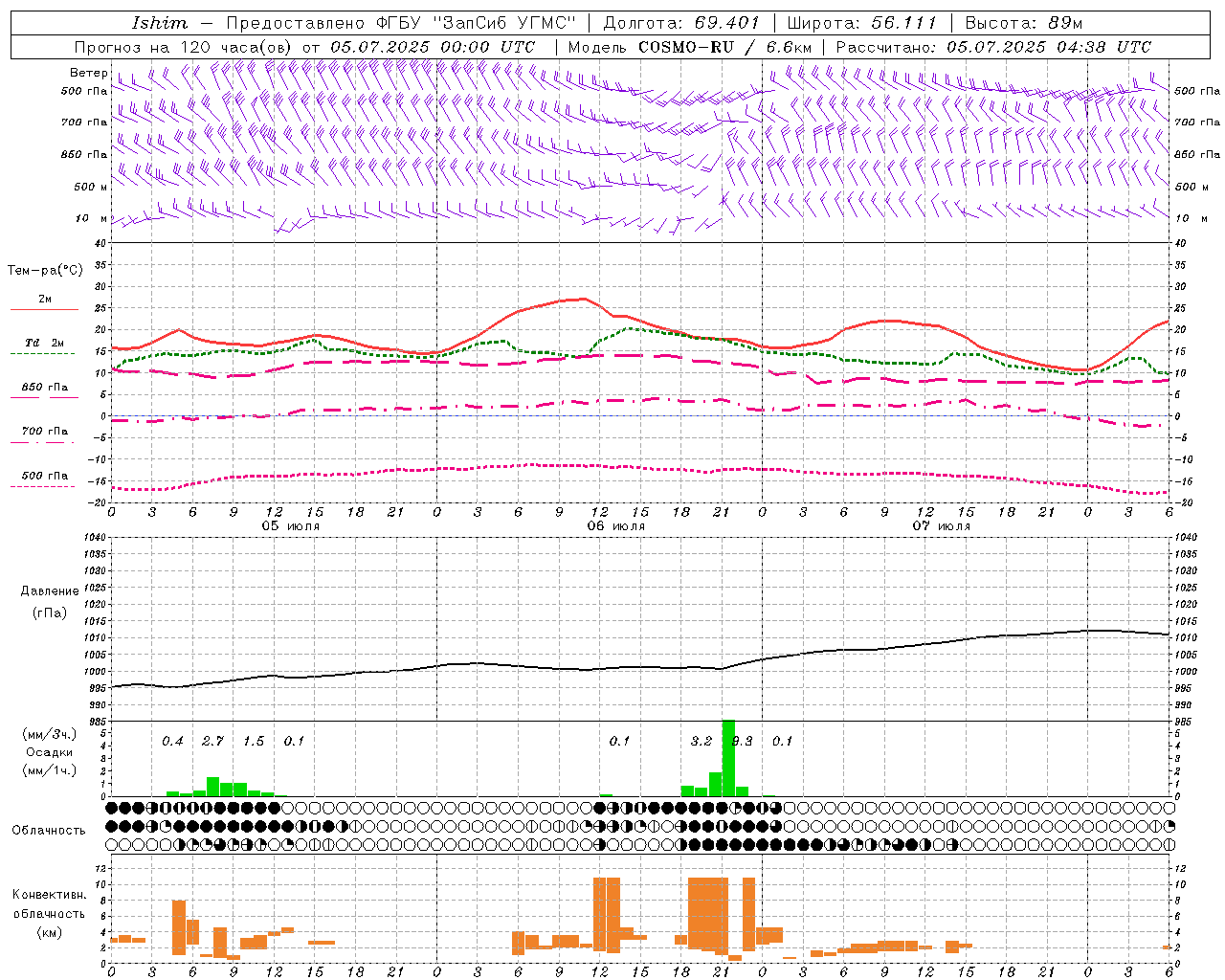
Task: Click the "05 июля" date label
Action: click(x=291, y=526)
